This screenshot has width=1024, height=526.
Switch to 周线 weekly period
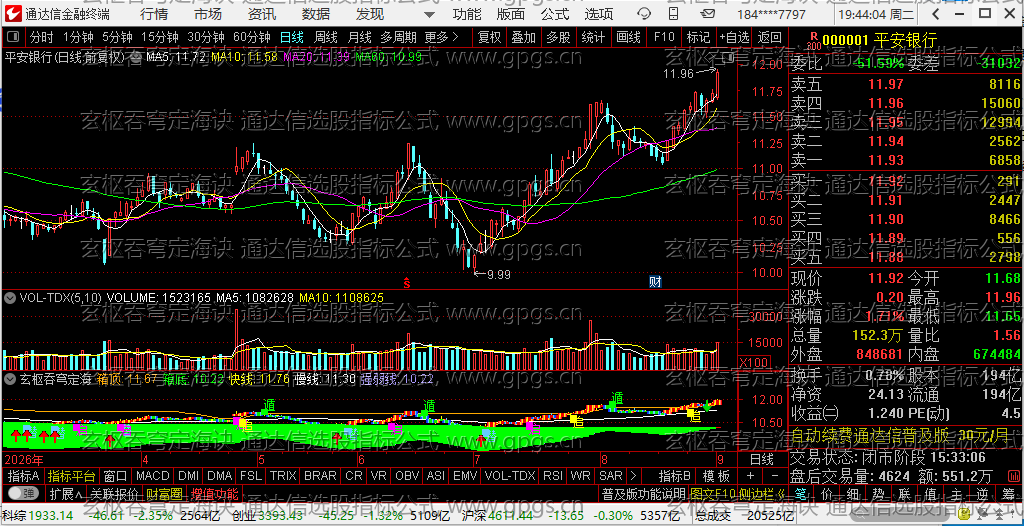point(325,37)
